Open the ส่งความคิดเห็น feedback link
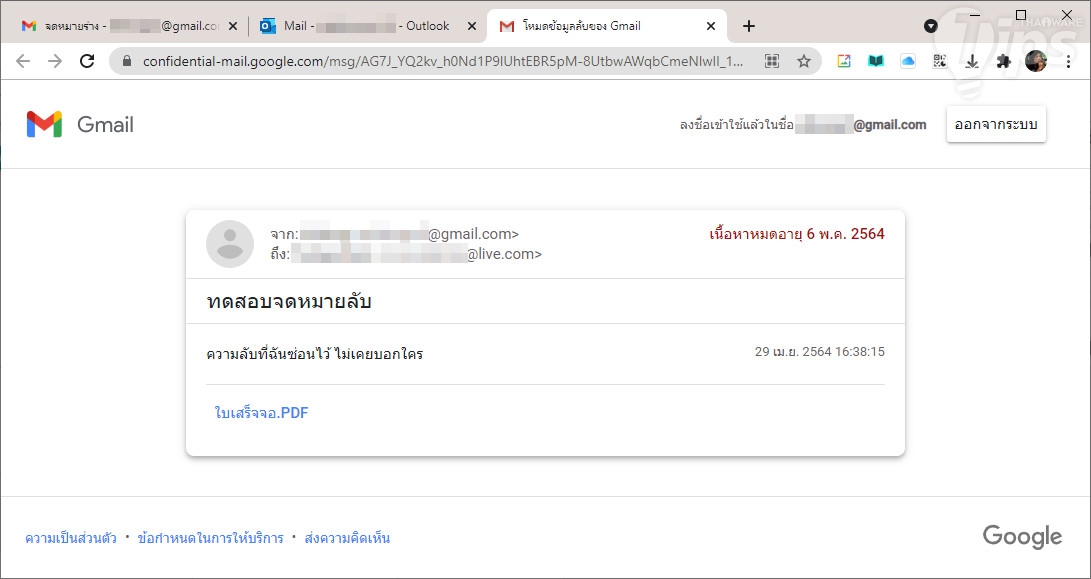Image resolution: width=1091 pixels, height=579 pixels. coord(347,538)
